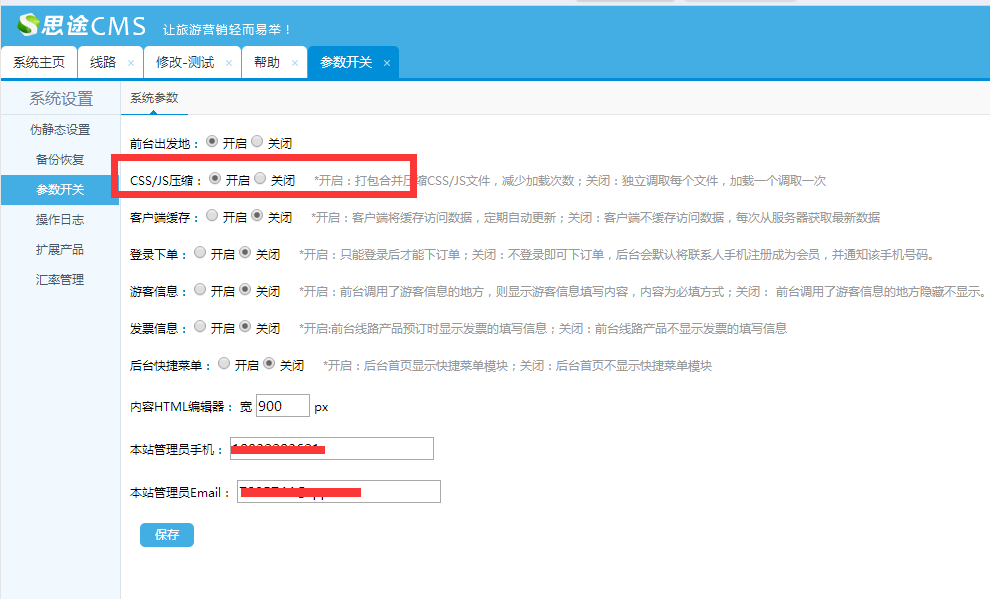Open 汇率管理 in the sidebar

pyautogui.click(x=60, y=280)
